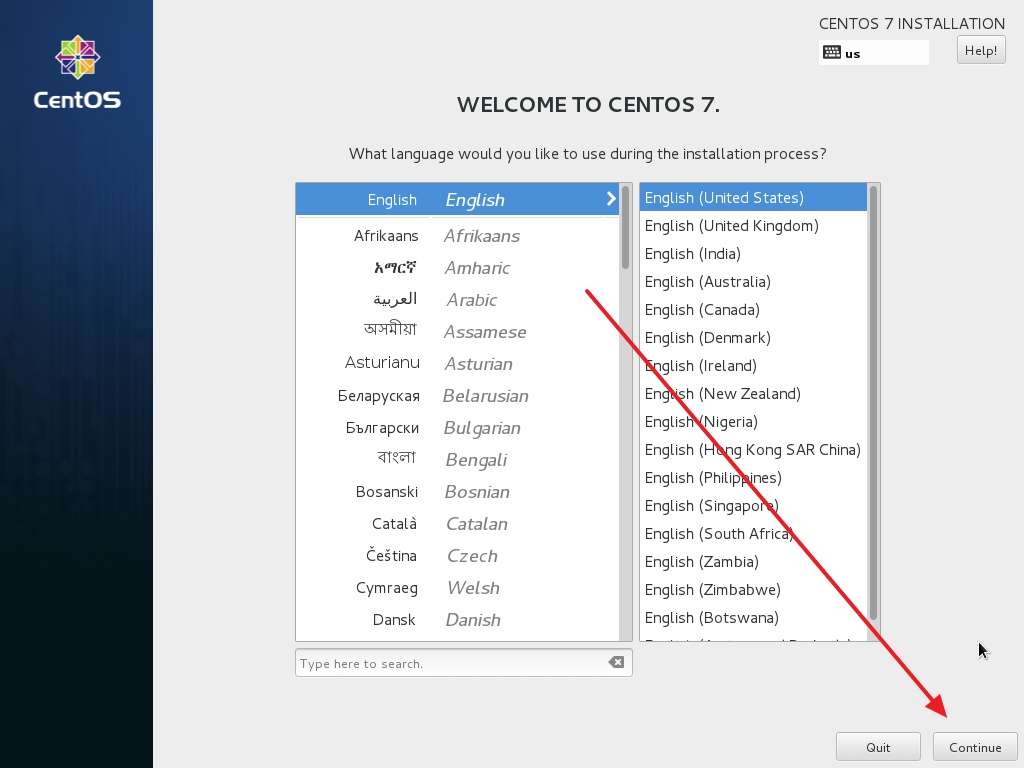Select Asturian language row

point(457,364)
